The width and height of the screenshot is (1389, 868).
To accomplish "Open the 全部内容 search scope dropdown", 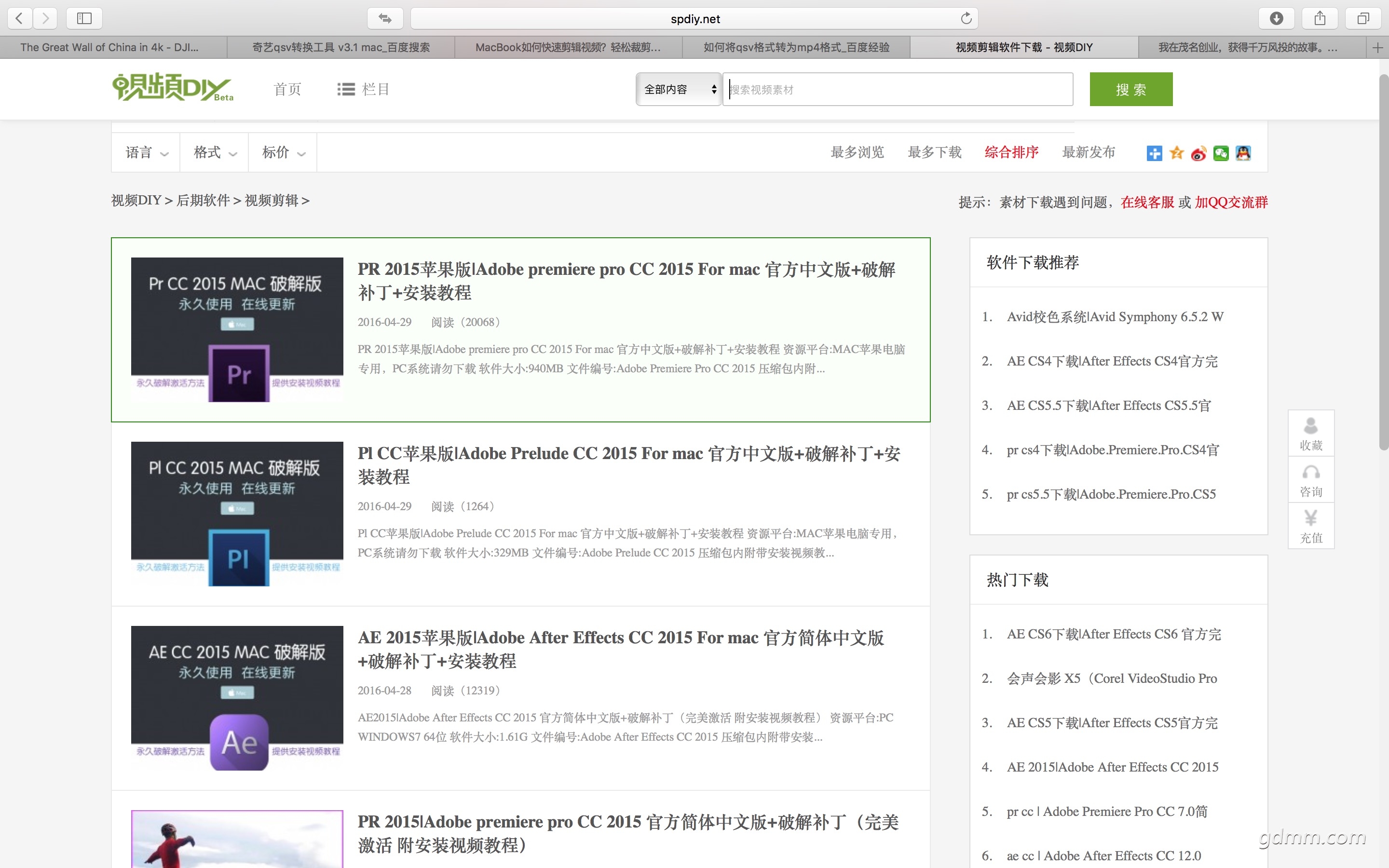I will [679, 90].
